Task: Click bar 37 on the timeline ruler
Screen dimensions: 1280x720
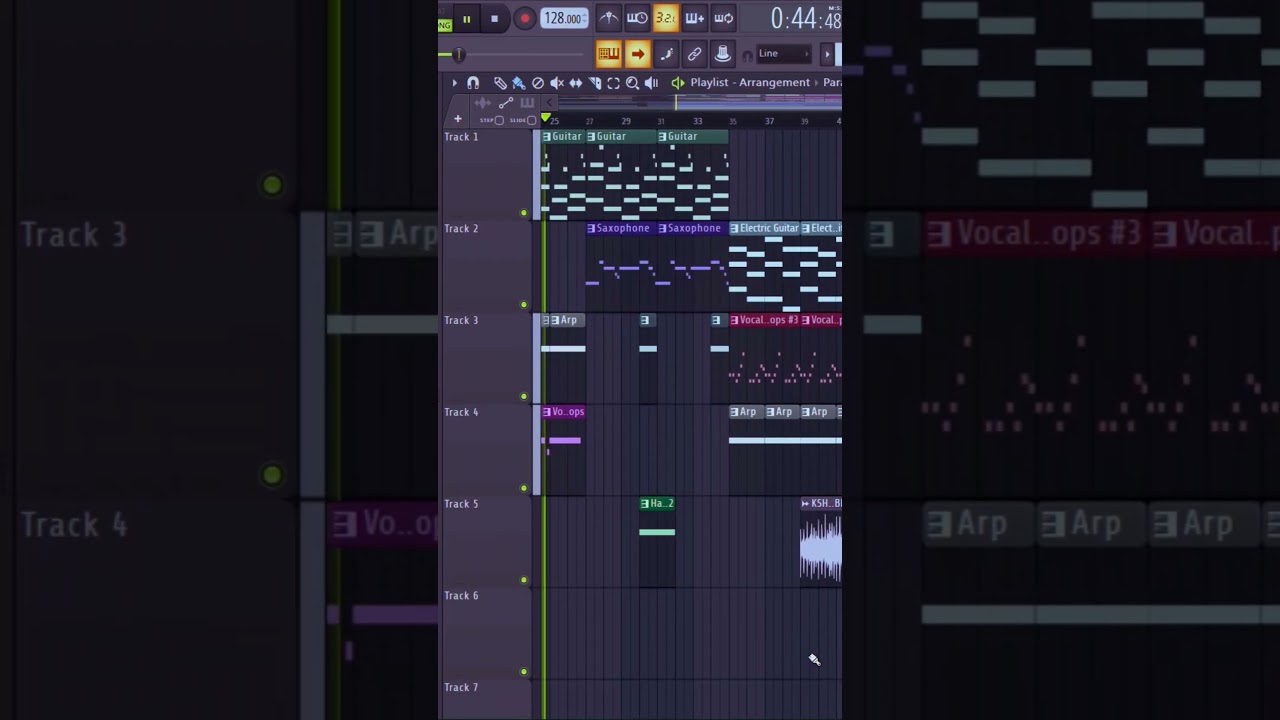Action: tap(769, 121)
